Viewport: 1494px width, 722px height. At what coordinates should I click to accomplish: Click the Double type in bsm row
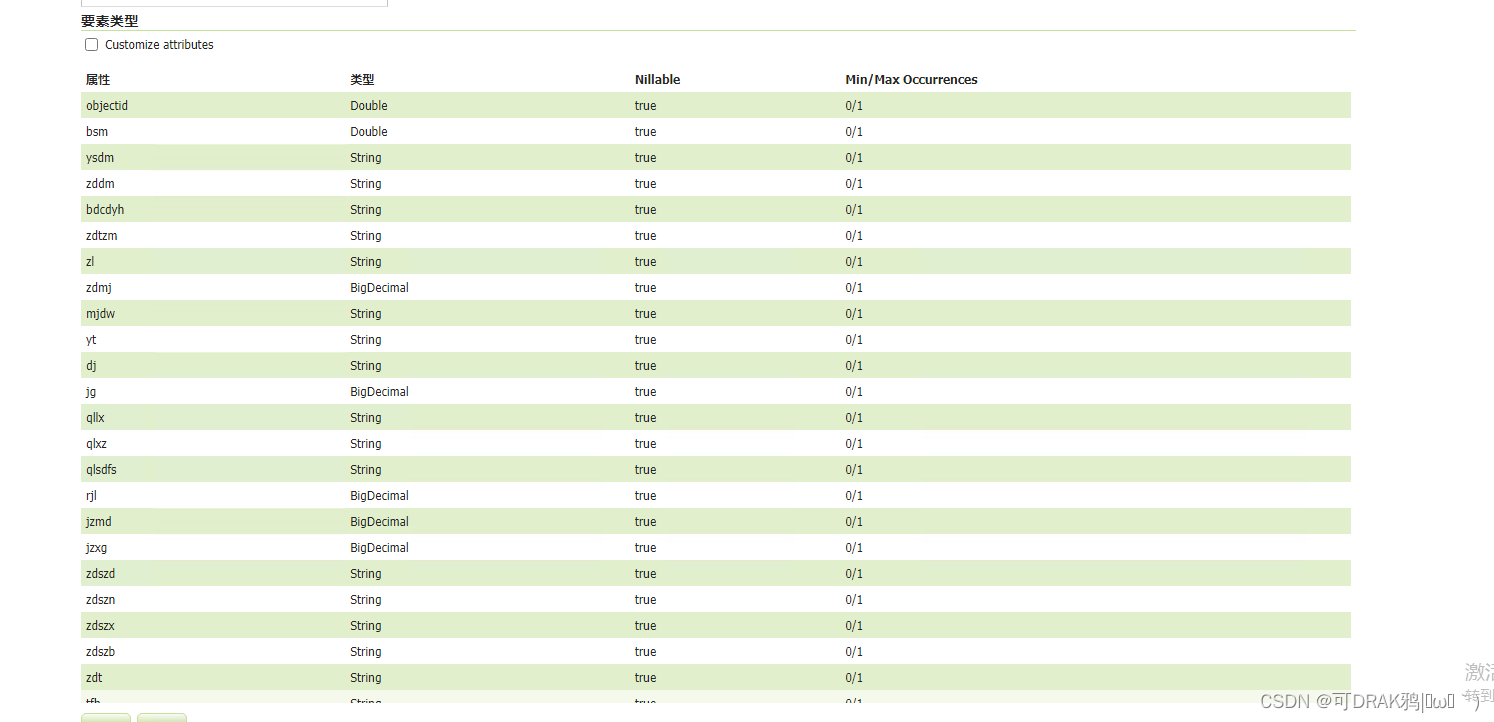(369, 132)
